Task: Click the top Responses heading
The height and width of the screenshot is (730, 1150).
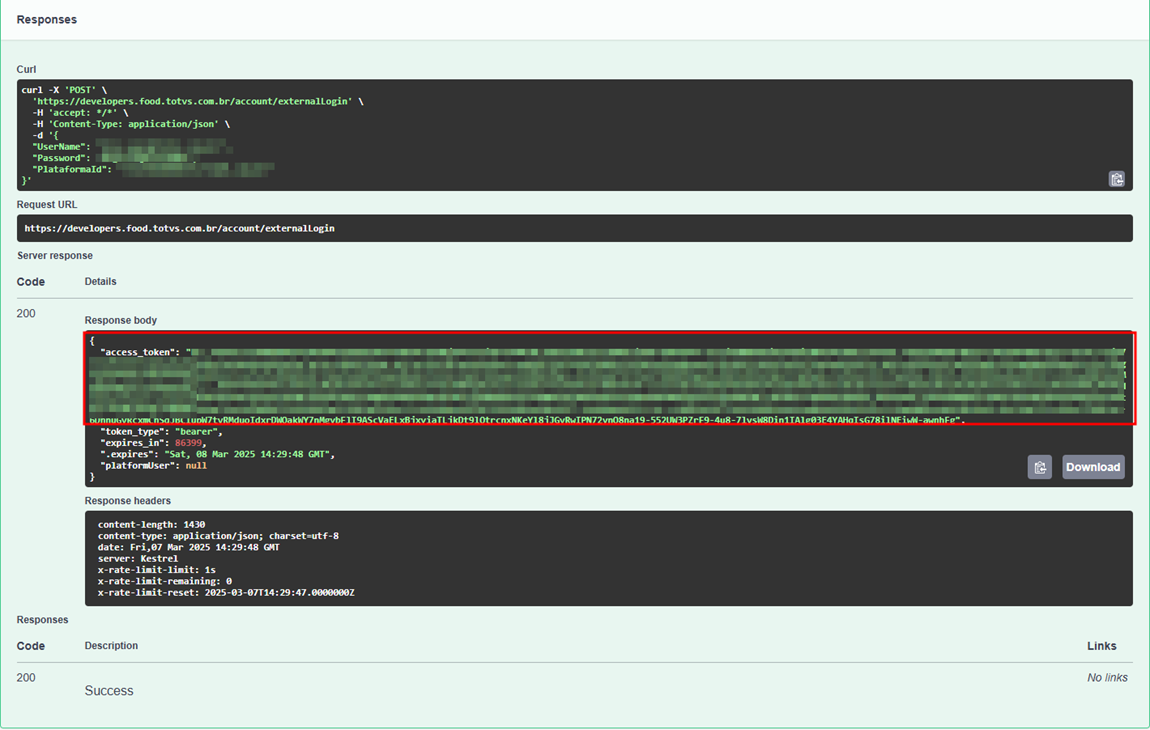Action: click(x=47, y=20)
